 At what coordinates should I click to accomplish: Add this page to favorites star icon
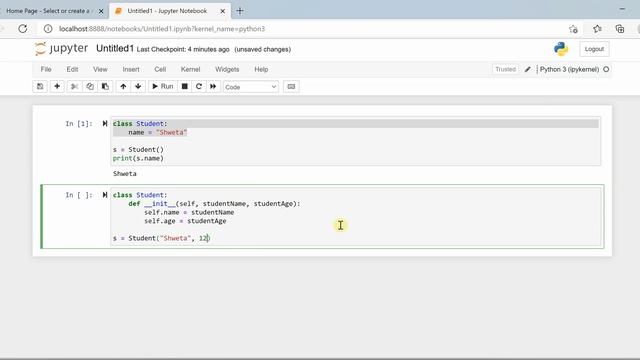coord(573,29)
